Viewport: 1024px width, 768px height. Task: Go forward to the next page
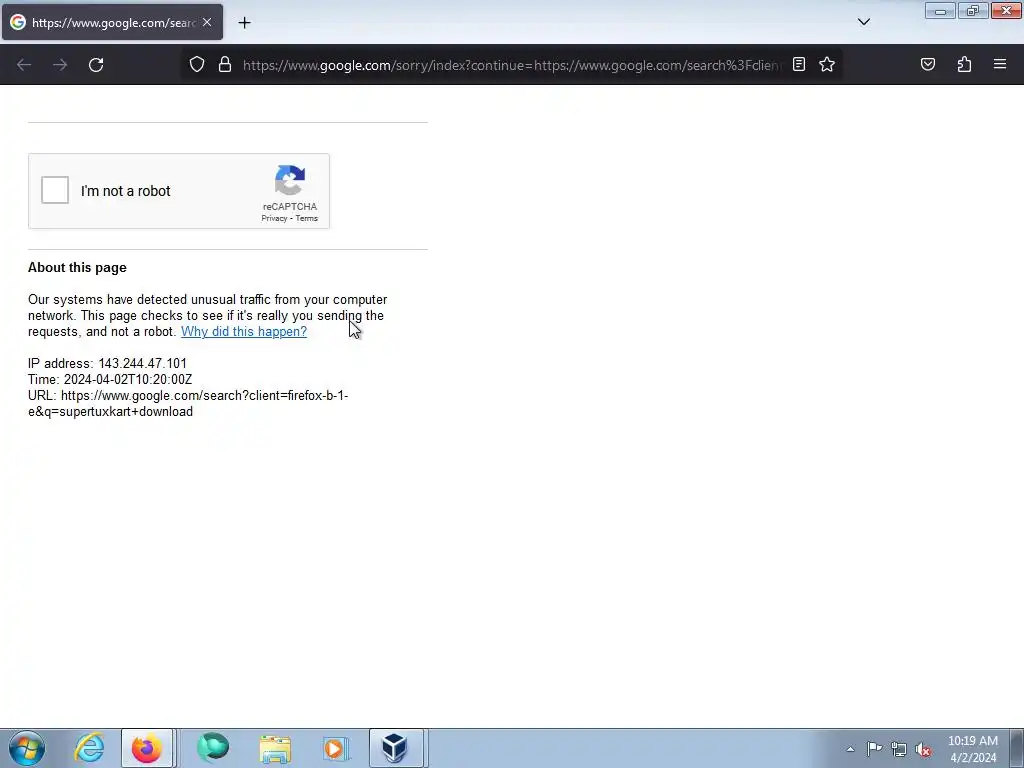[x=60, y=65]
